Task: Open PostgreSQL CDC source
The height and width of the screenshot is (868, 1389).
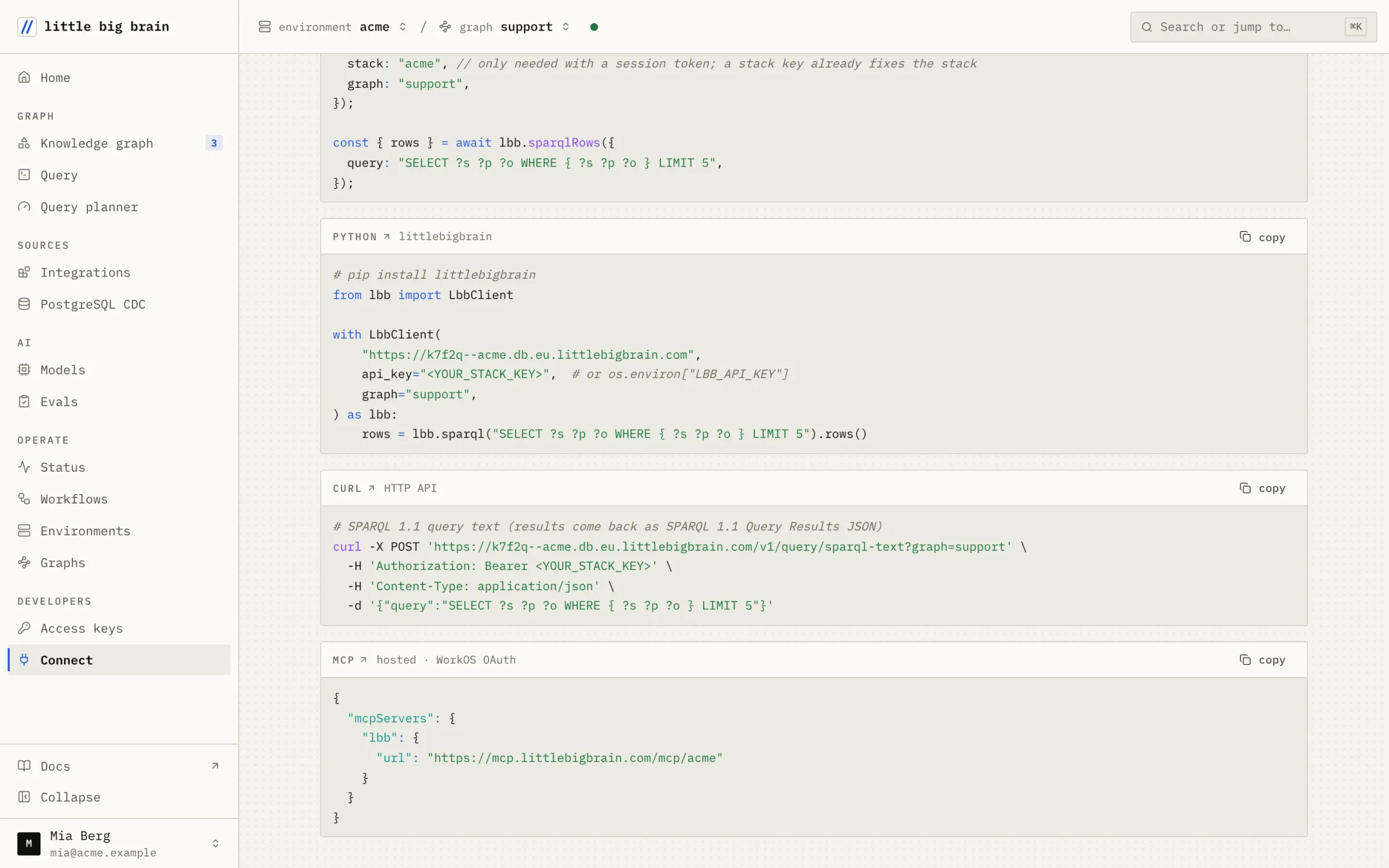Action: pos(119,304)
